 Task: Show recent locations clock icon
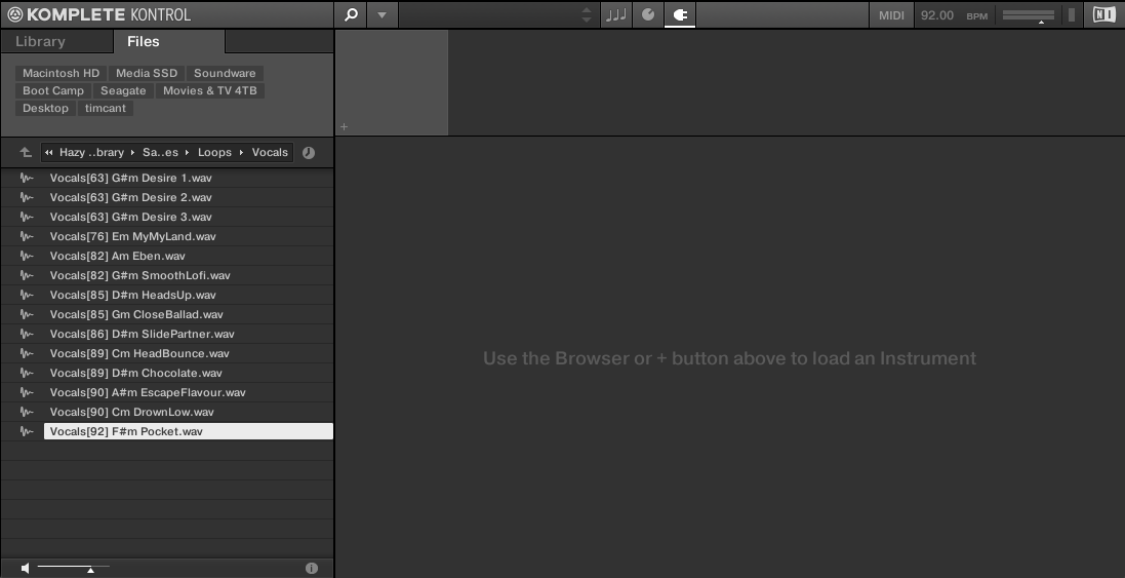(308, 153)
